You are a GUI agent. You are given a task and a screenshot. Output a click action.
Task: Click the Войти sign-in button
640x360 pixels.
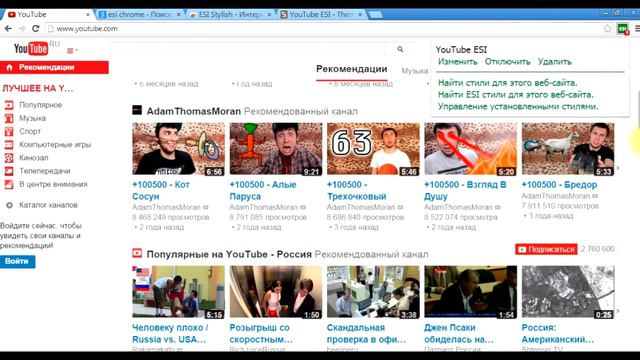pyautogui.click(x=17, y=261)
